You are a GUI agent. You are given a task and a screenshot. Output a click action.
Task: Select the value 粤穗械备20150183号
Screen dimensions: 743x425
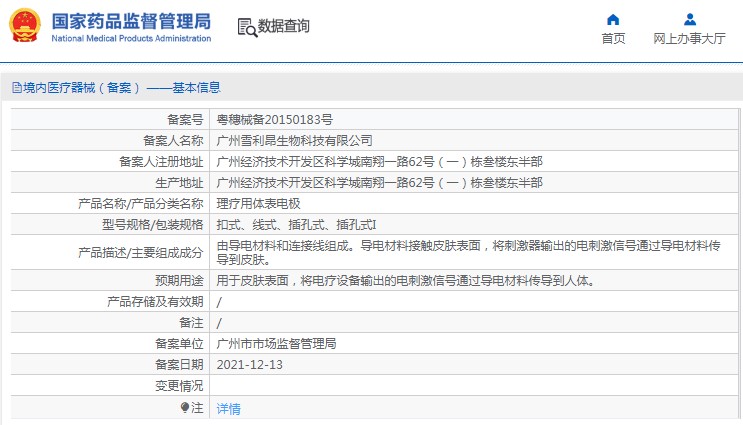pyautogui.click(x=275, y=120)
